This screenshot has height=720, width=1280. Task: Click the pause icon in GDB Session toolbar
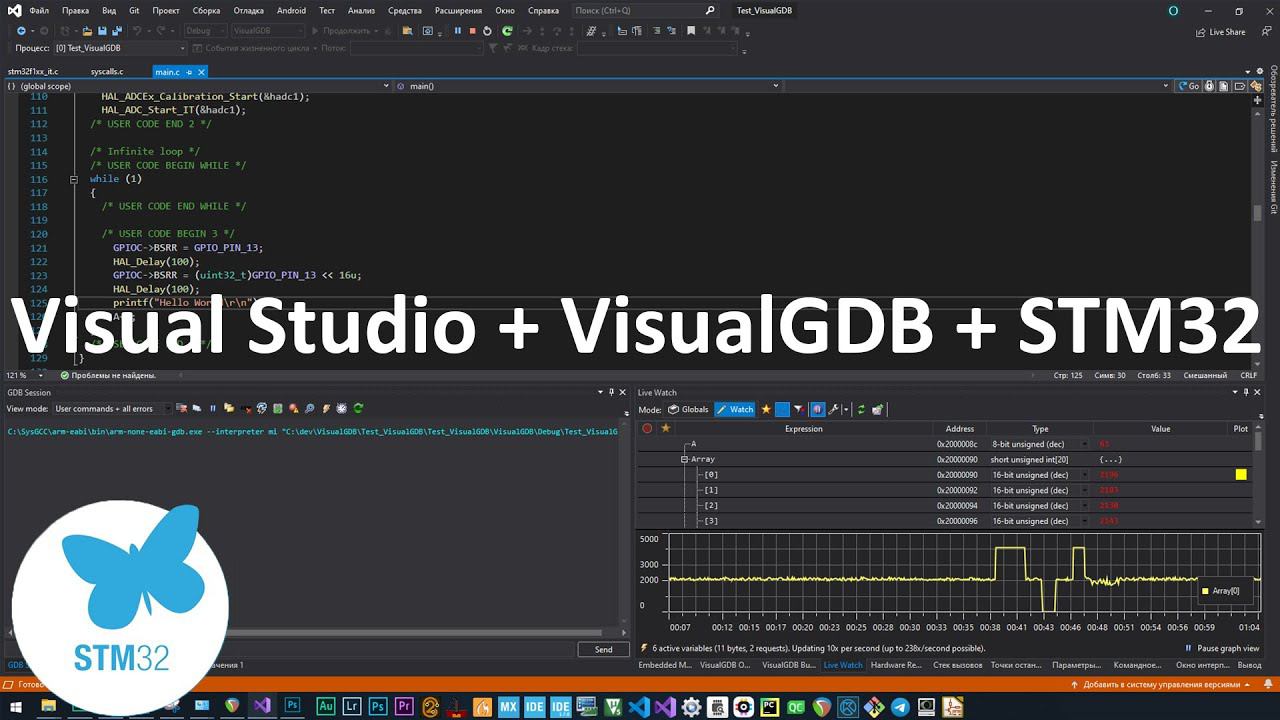(212, 408)
